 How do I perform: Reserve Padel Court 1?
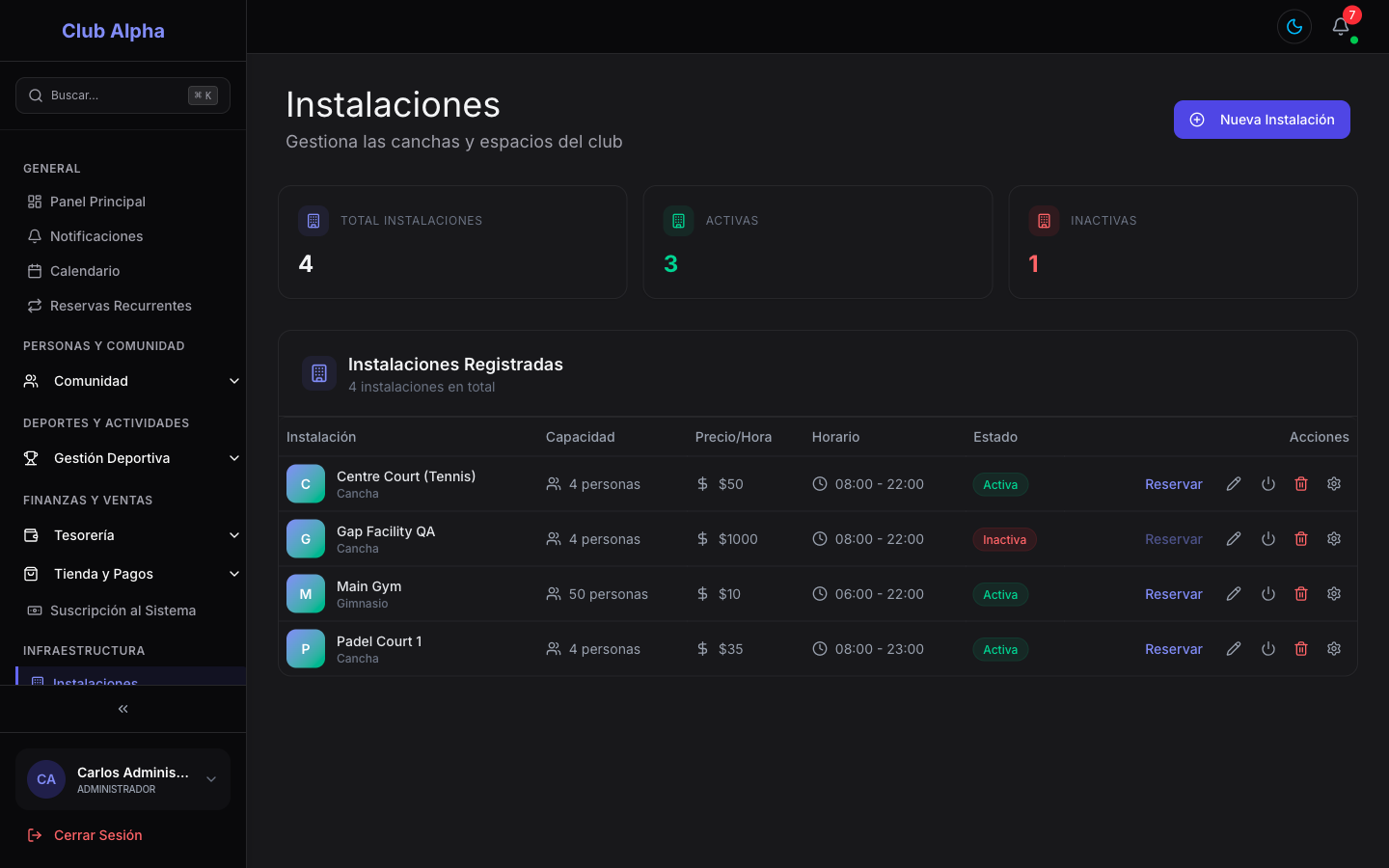(1174, 649)
